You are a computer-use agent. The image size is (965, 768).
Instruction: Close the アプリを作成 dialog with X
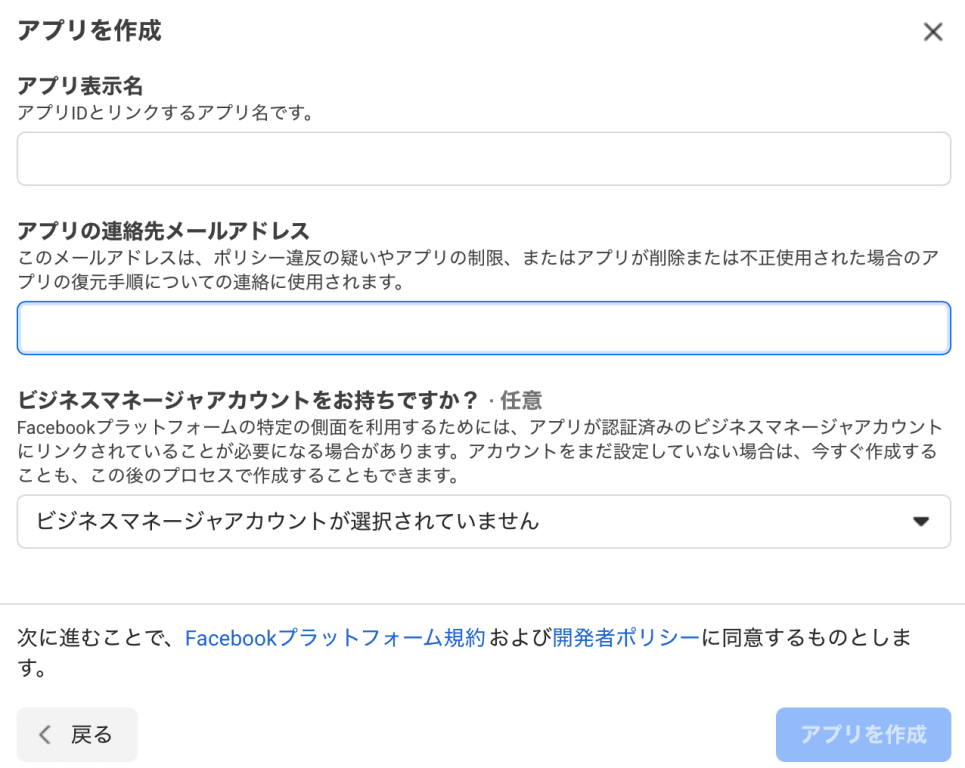point(932,32)
